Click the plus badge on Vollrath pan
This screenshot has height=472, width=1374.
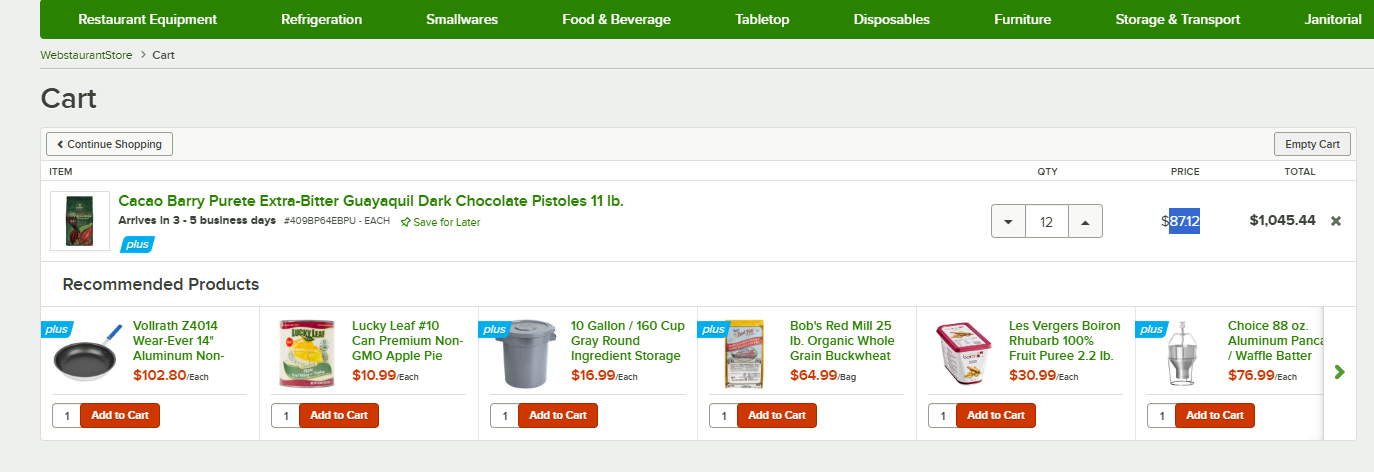point(56,329)
